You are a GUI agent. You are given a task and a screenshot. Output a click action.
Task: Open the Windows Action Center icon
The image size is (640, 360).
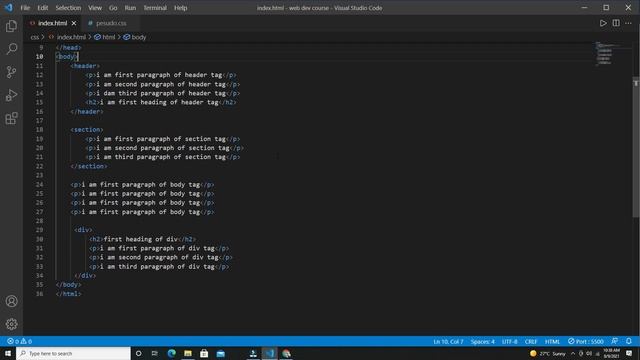click(629, 353)
